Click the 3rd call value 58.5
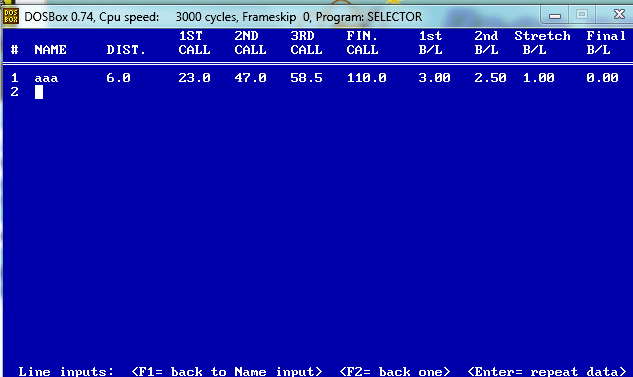Image resolution: width=633 pixels, height=377 pixels. pyautogui.click(x=306, y=77)
